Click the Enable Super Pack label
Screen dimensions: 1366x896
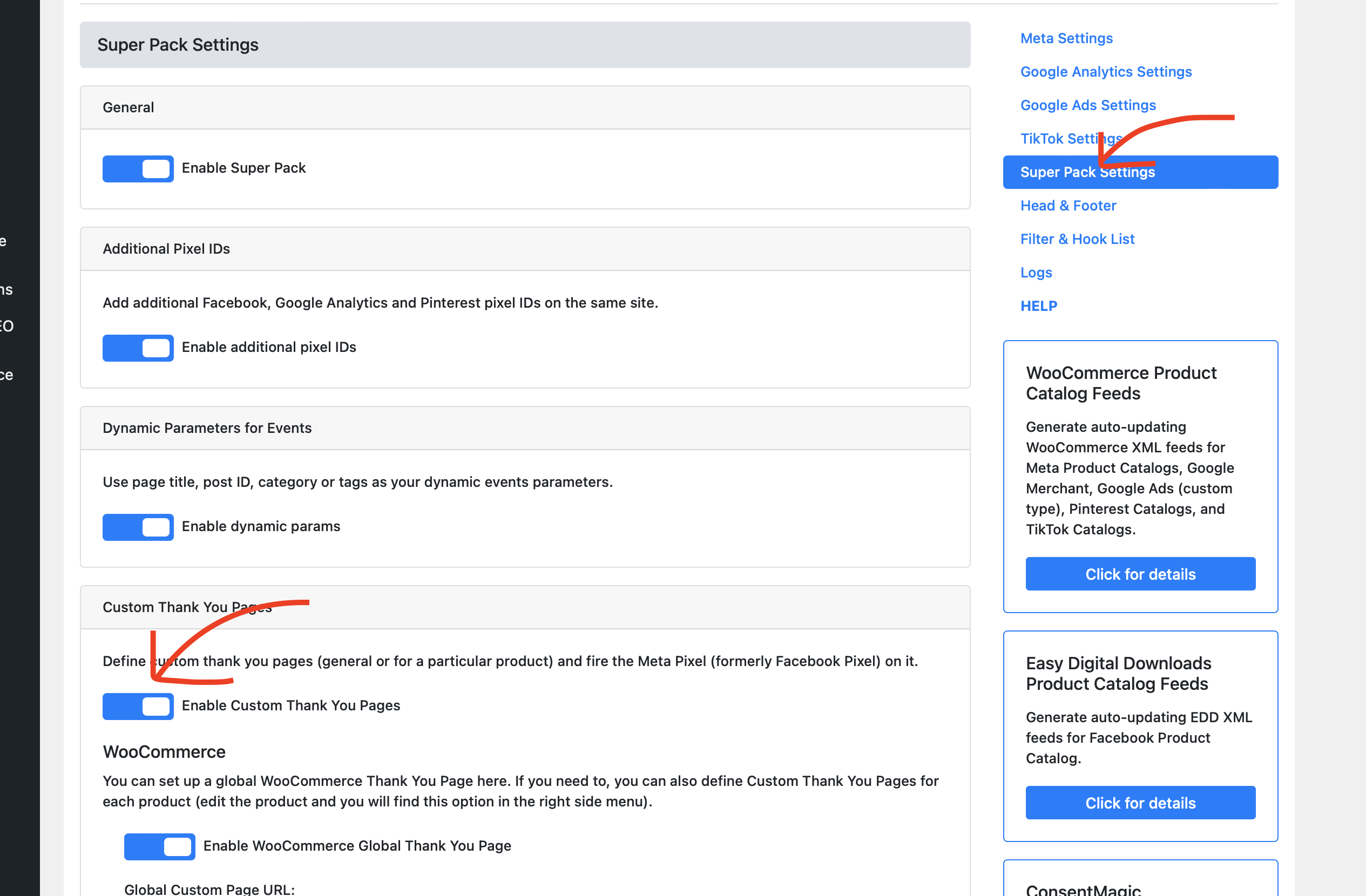(x=244, y=168)
